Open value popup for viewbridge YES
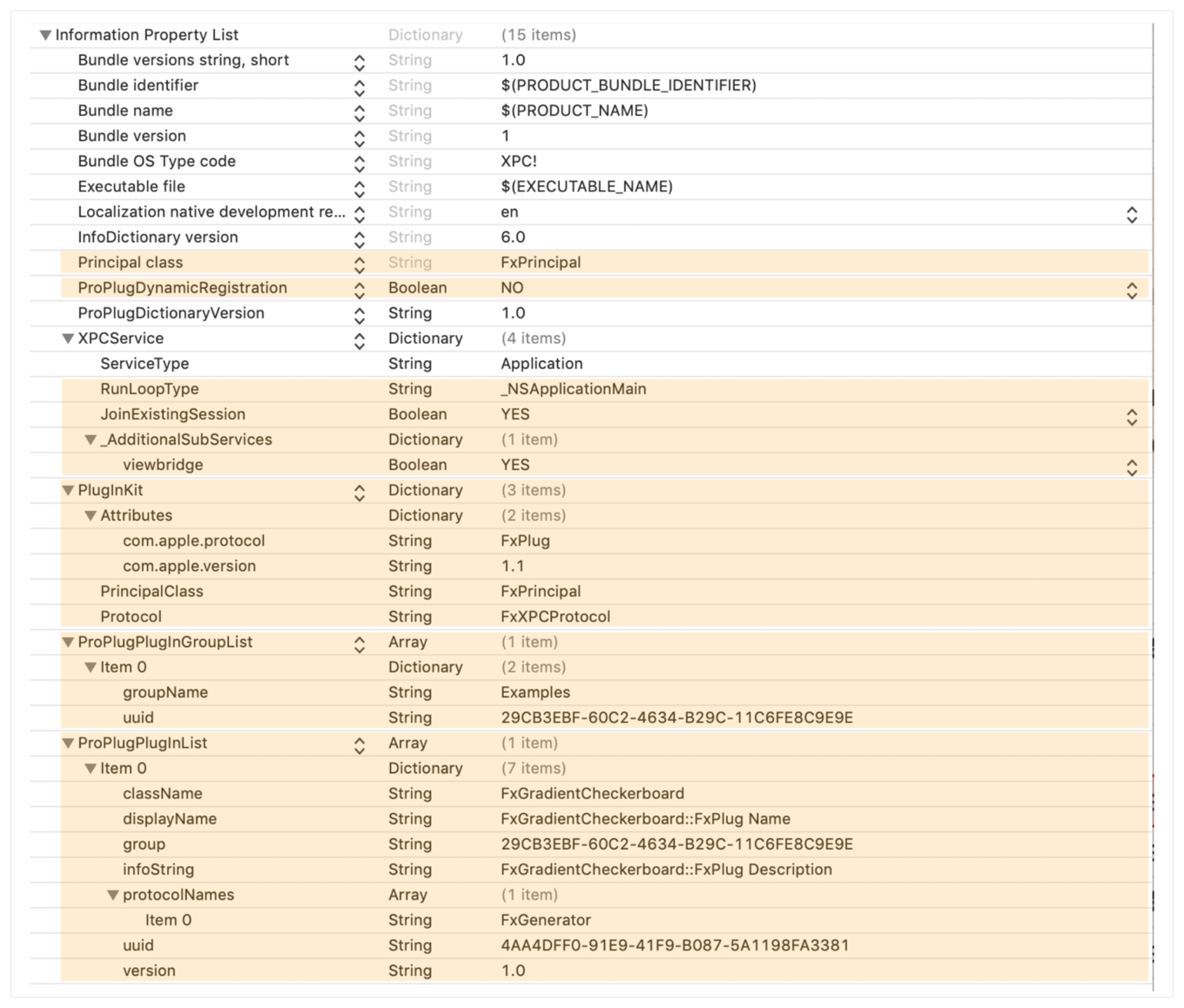Image resolution: width=1184 pixels, height=1008 pixels. click(1131, 467)
